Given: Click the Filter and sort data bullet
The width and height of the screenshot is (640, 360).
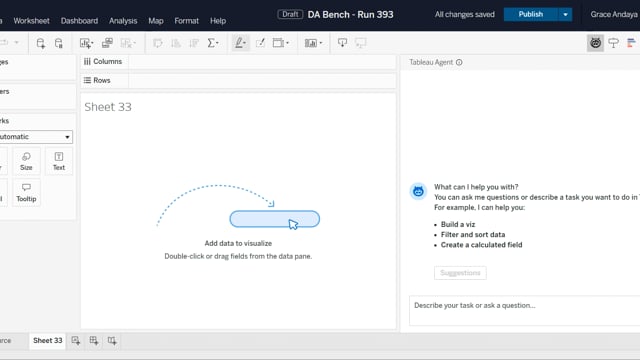Looking at the screenshot, I should [473, 235].
